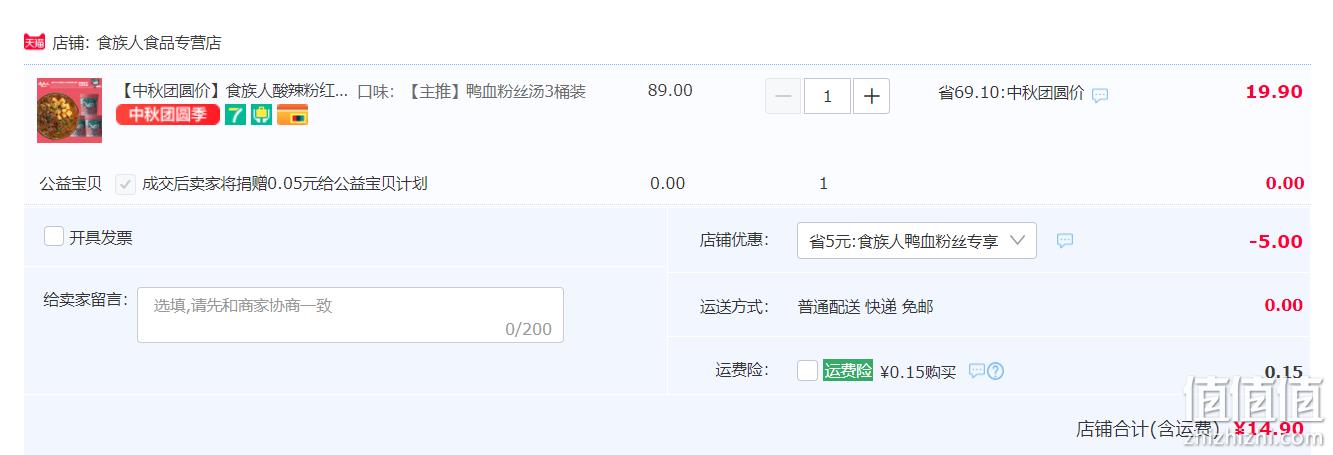Screen dimensions: 1333x455
Task: Click the question mark help icon for 运费险
Action: [x=995, y=371]
